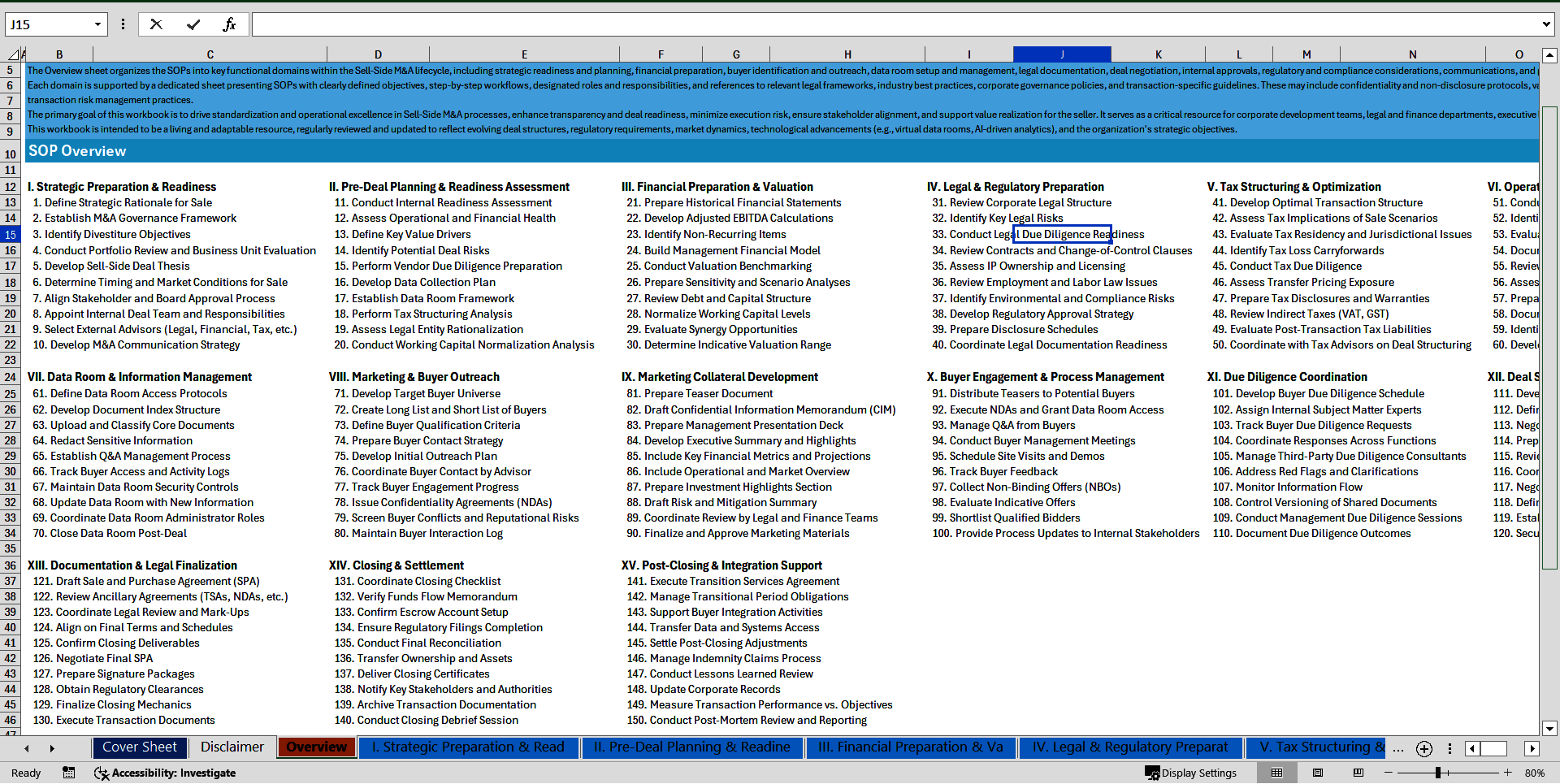
Task: Click the New Sheet plus icon
Action: 1423,748
